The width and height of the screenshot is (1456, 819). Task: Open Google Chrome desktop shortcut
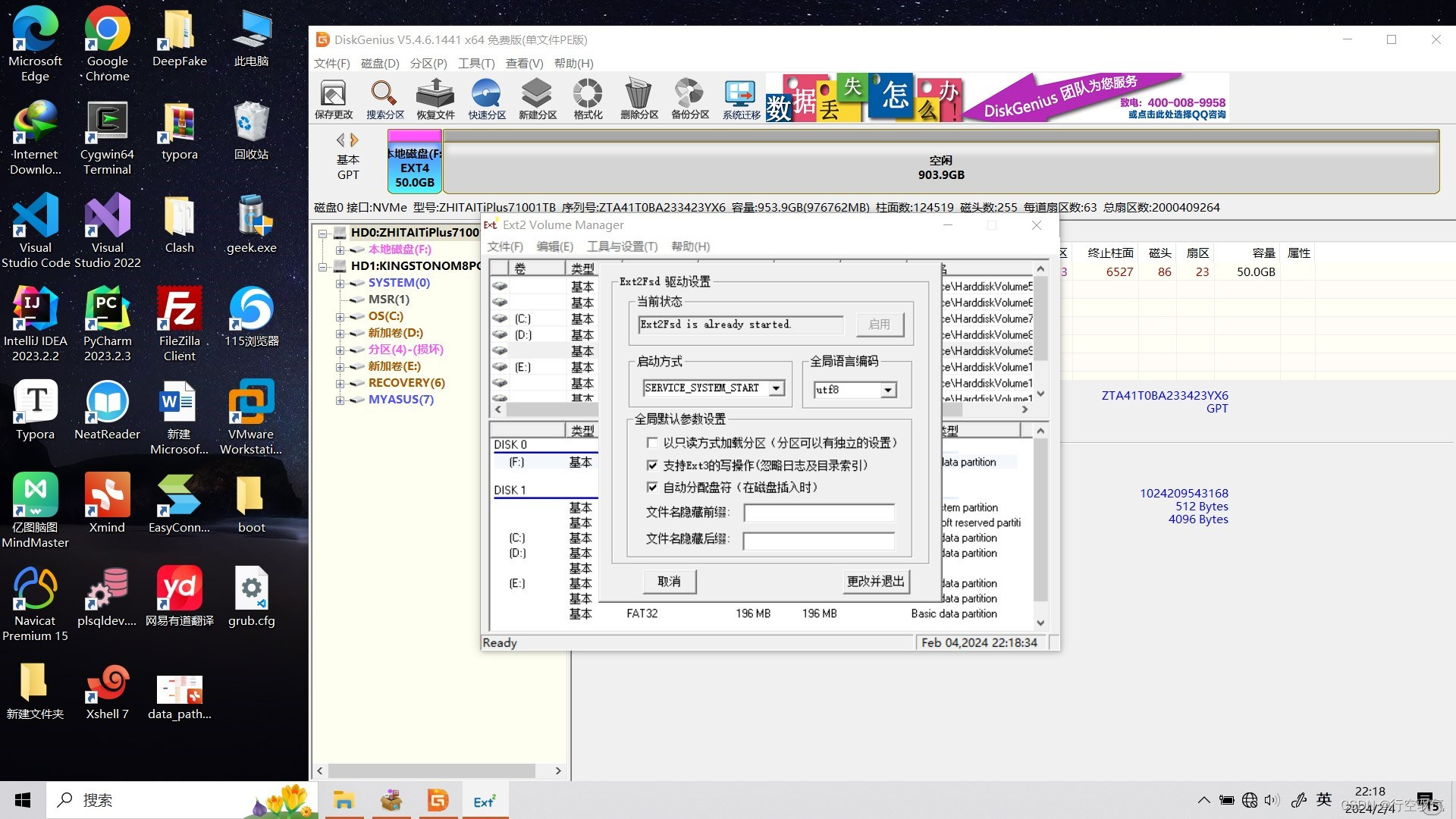[107, 45]
